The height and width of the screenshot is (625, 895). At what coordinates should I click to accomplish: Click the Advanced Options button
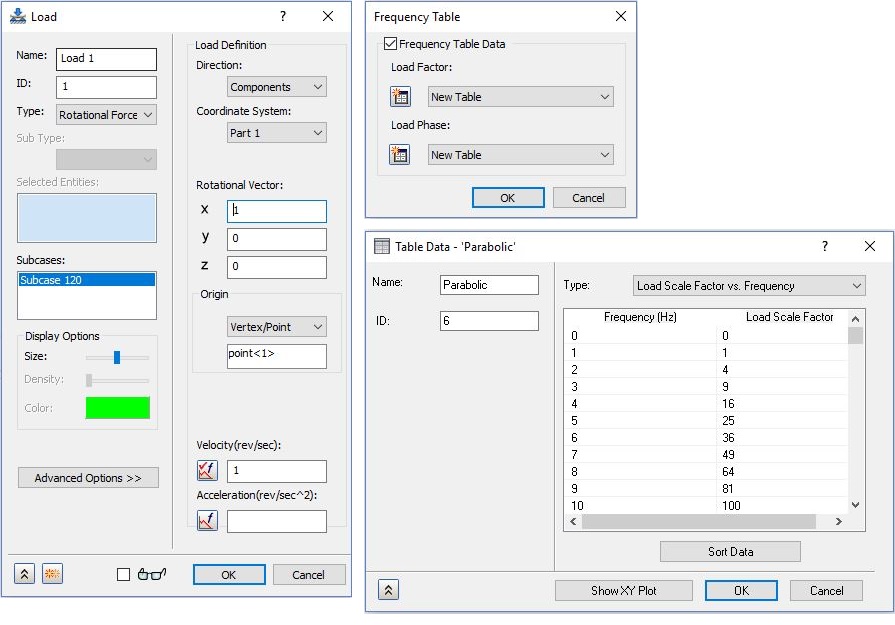click(88, 477)
